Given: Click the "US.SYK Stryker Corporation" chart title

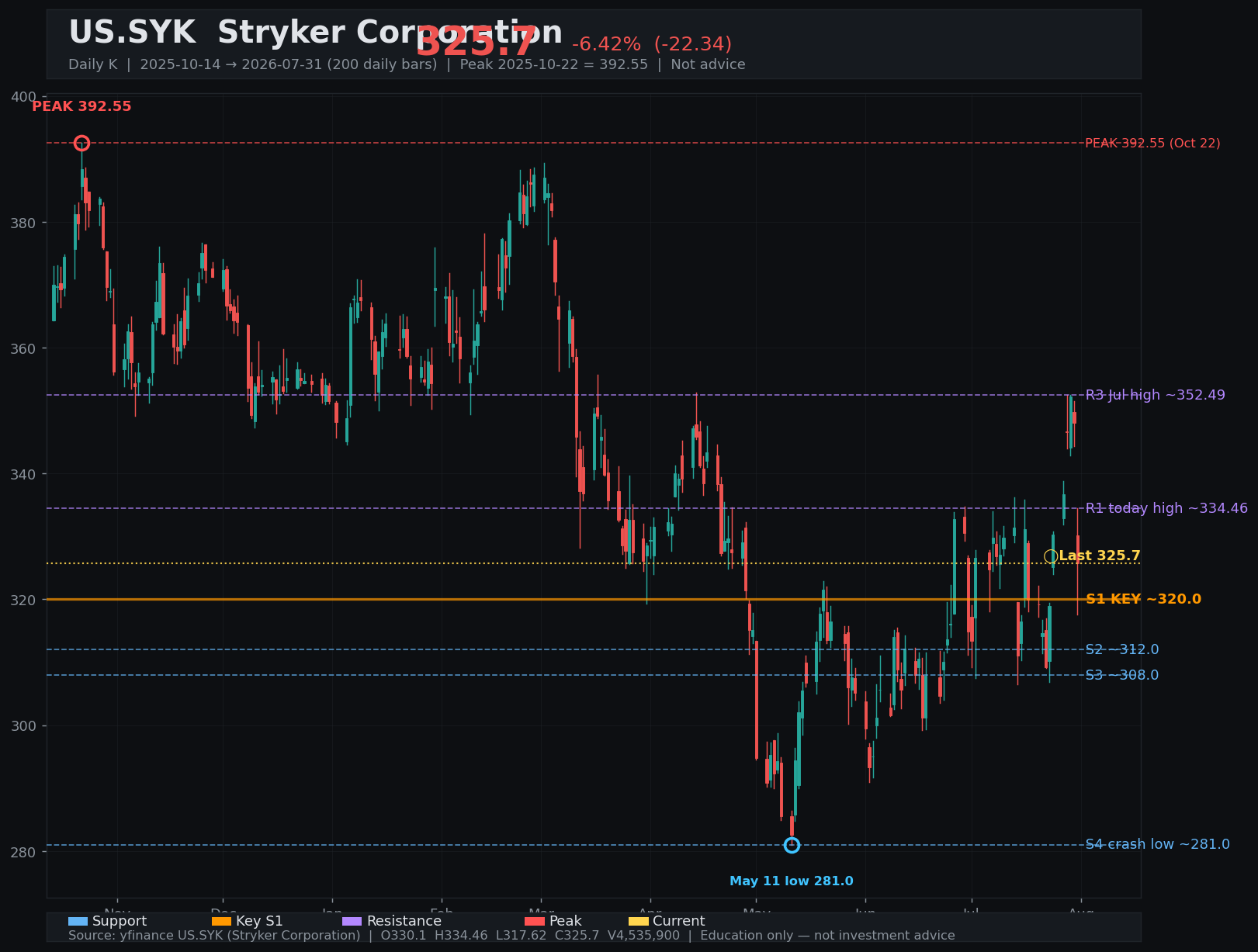Looking at the screenshot, I should [x=315, y=33].
